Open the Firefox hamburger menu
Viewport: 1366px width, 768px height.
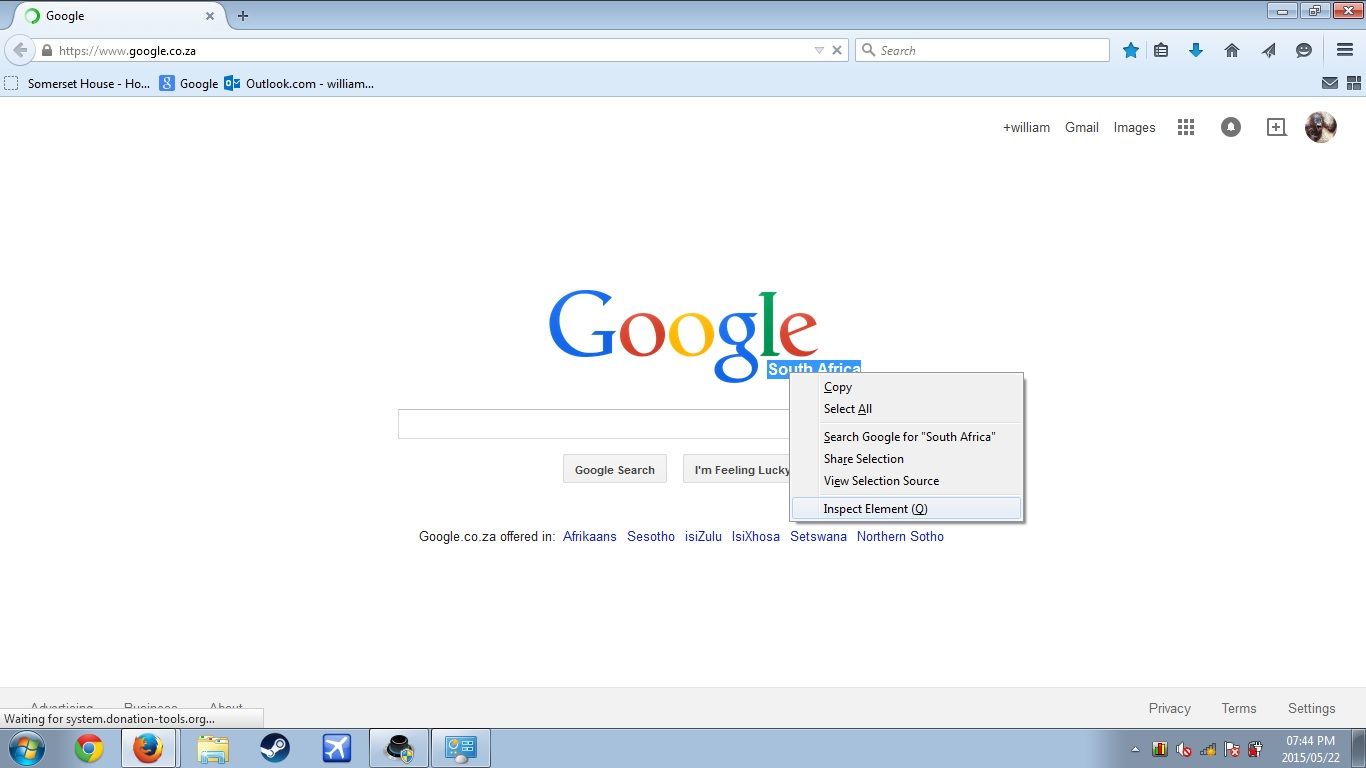(1345, 50)
